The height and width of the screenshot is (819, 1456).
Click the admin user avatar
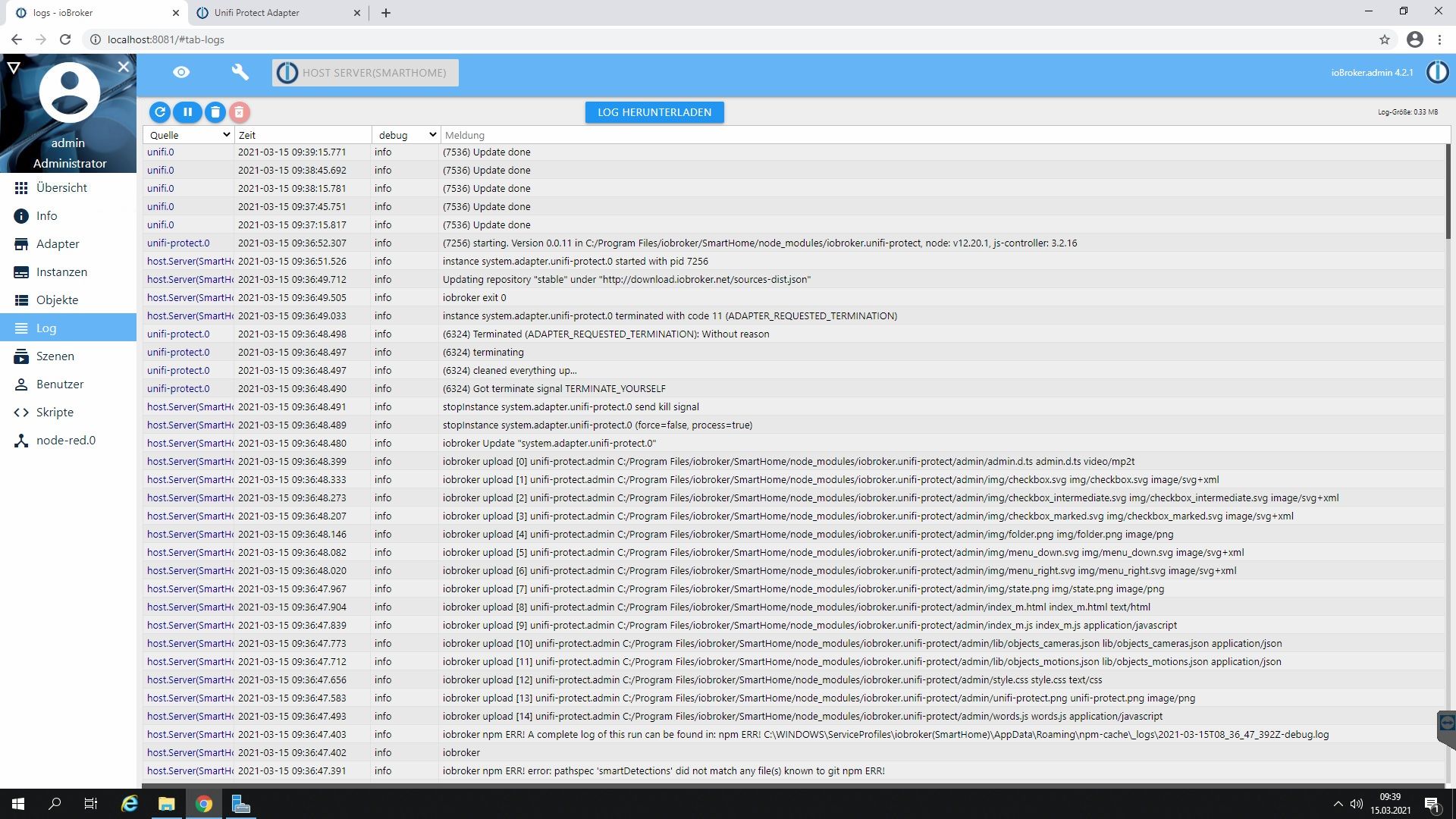click(x=69, y=92)
